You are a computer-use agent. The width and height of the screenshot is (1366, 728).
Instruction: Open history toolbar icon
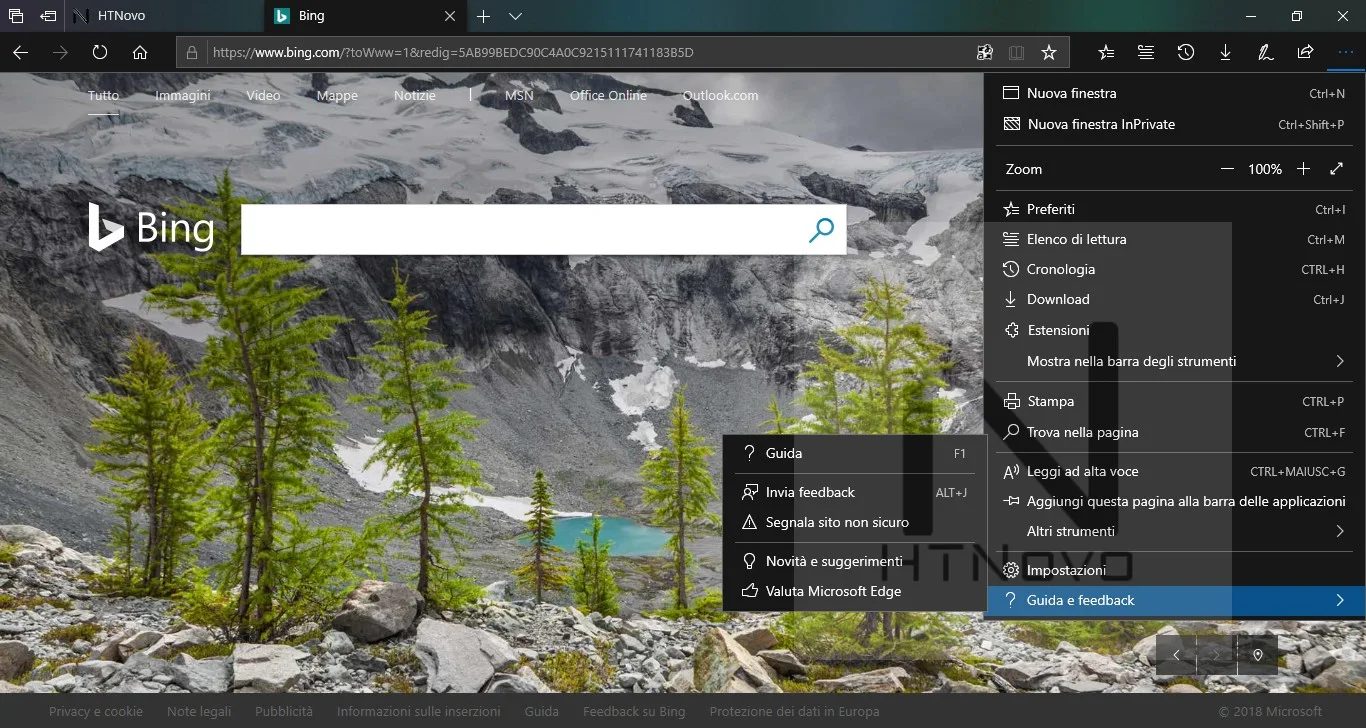(1186, 52)
